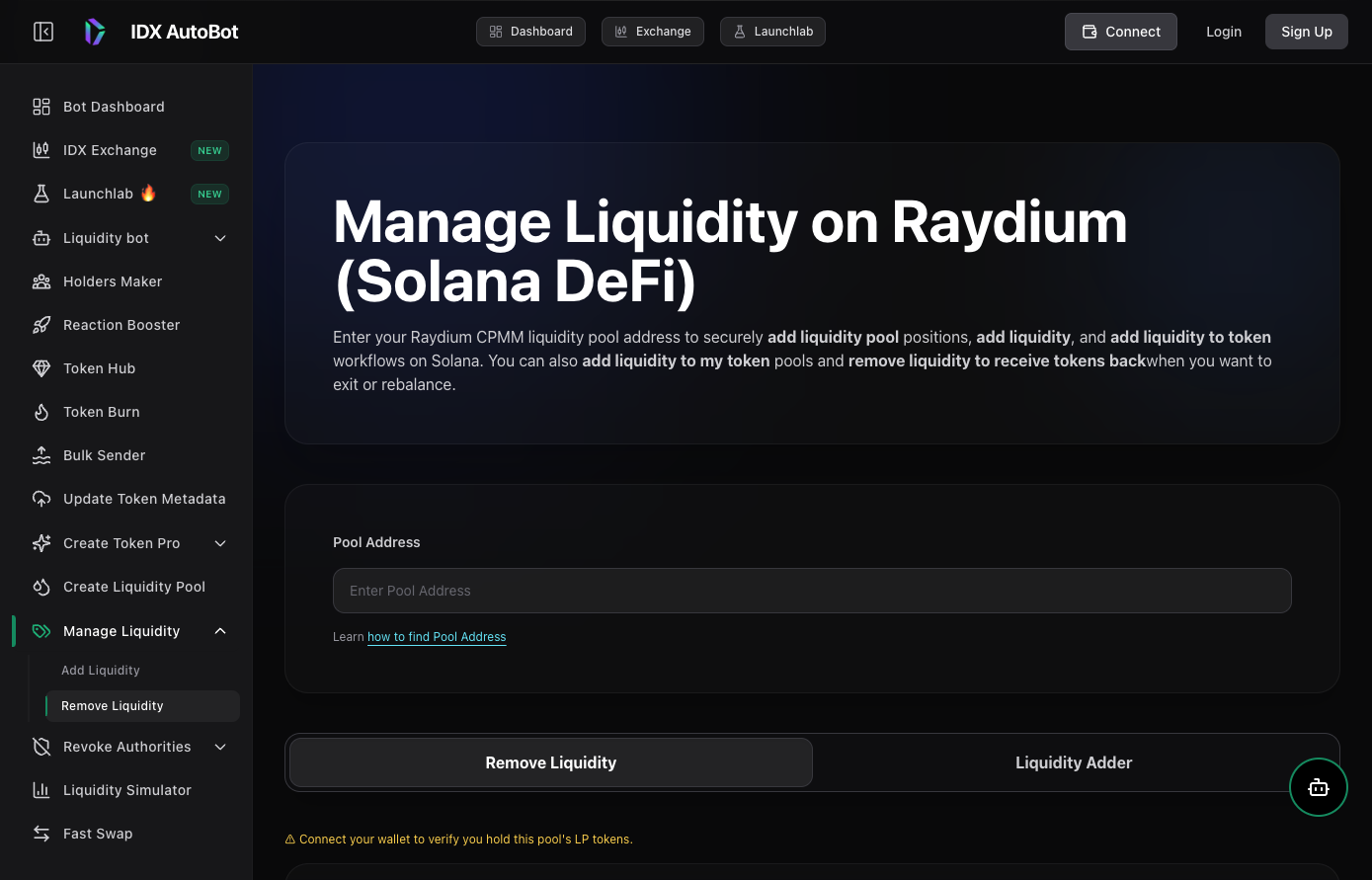Click the NEW badge beside Launchlab
Image resolution: width=1372 pixels, height=880 pixels.
(209, 194)
